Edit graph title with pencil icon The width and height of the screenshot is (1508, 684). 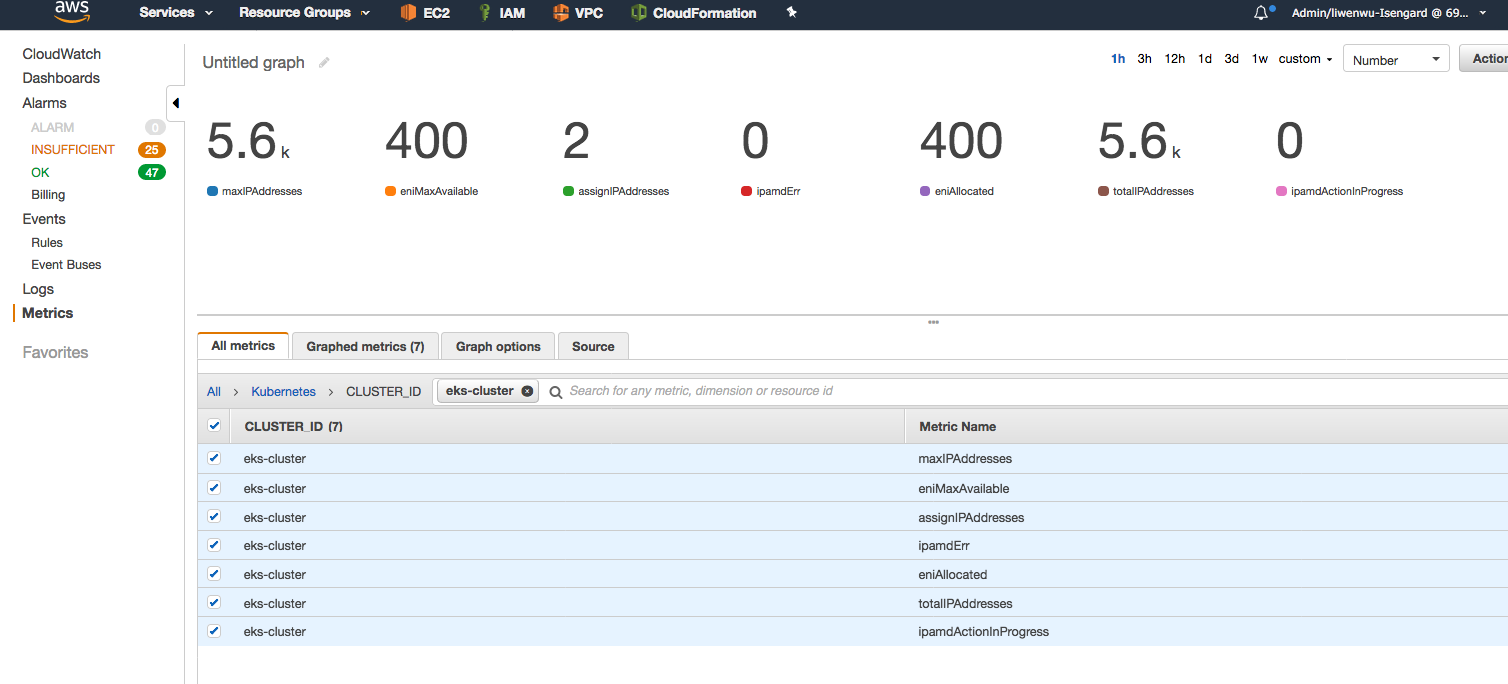(324, 62)
